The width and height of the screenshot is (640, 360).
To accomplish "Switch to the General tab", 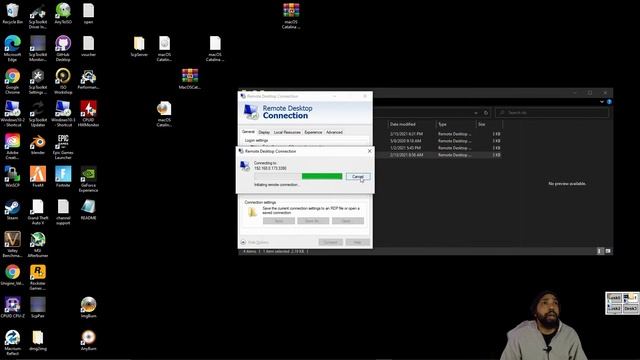I will (248, 132).
